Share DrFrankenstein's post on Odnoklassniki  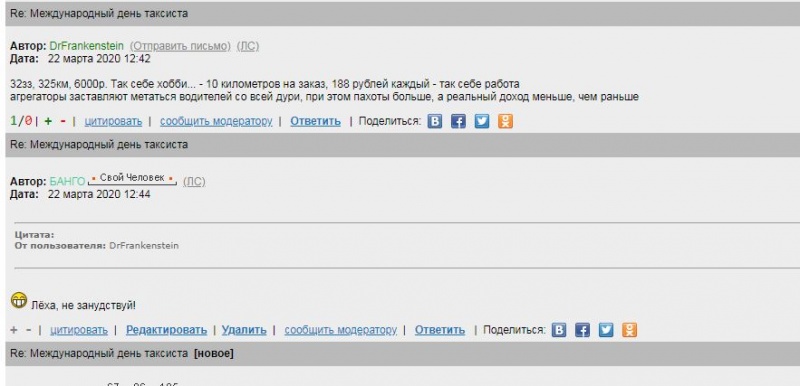click(505, 121)
